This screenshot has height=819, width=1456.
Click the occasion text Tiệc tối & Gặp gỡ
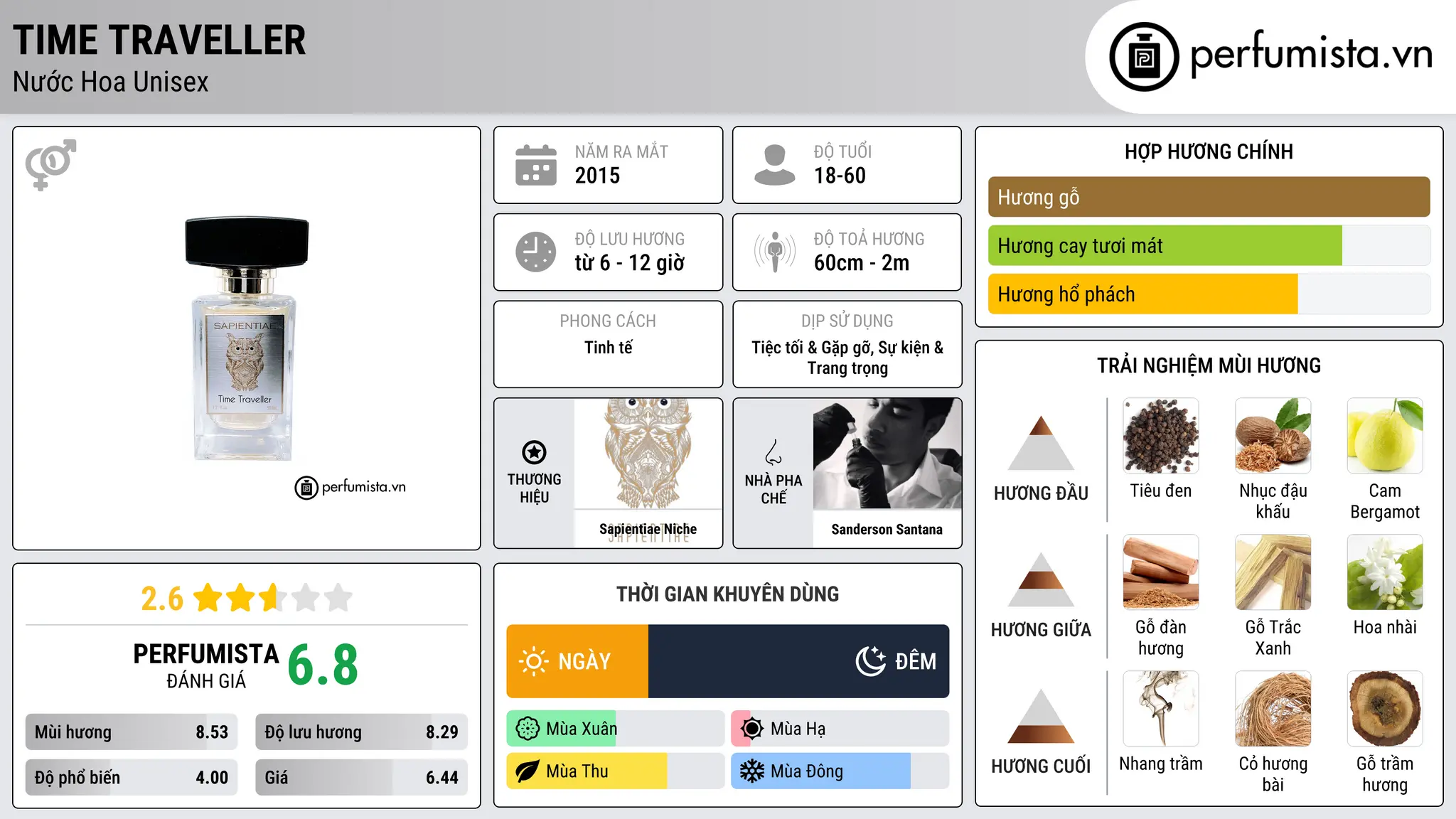tap(812, 348)
